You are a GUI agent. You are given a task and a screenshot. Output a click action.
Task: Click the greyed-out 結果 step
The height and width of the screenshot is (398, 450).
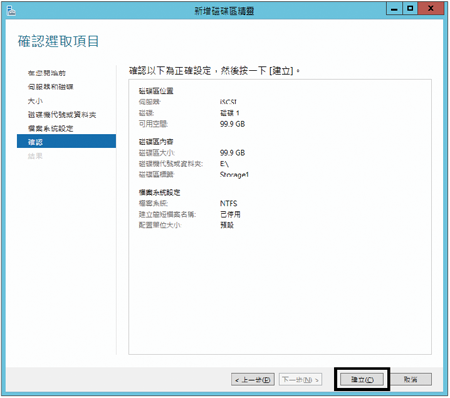[x=35, y=156]
